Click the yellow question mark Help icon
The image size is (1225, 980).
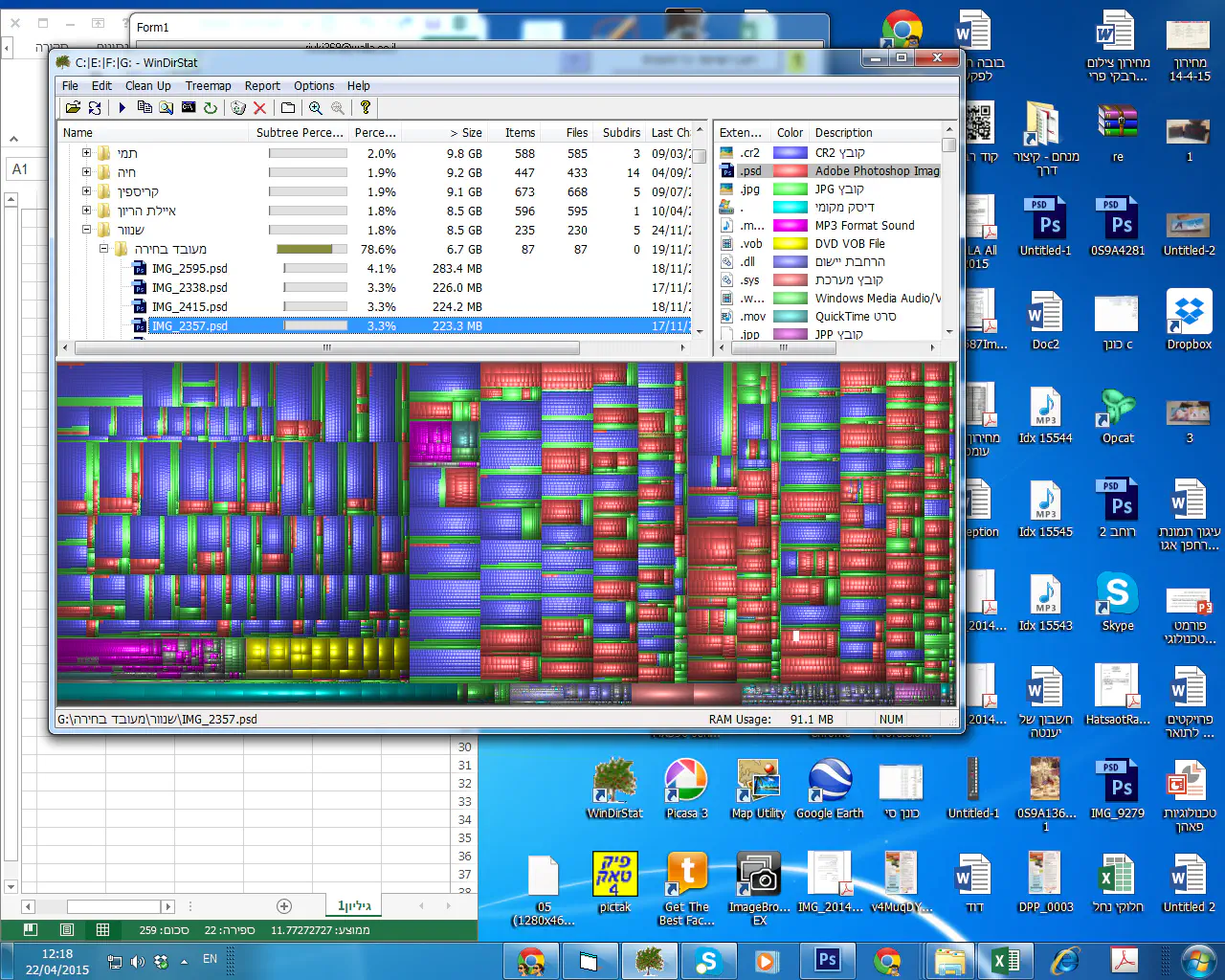click(365, 108)
